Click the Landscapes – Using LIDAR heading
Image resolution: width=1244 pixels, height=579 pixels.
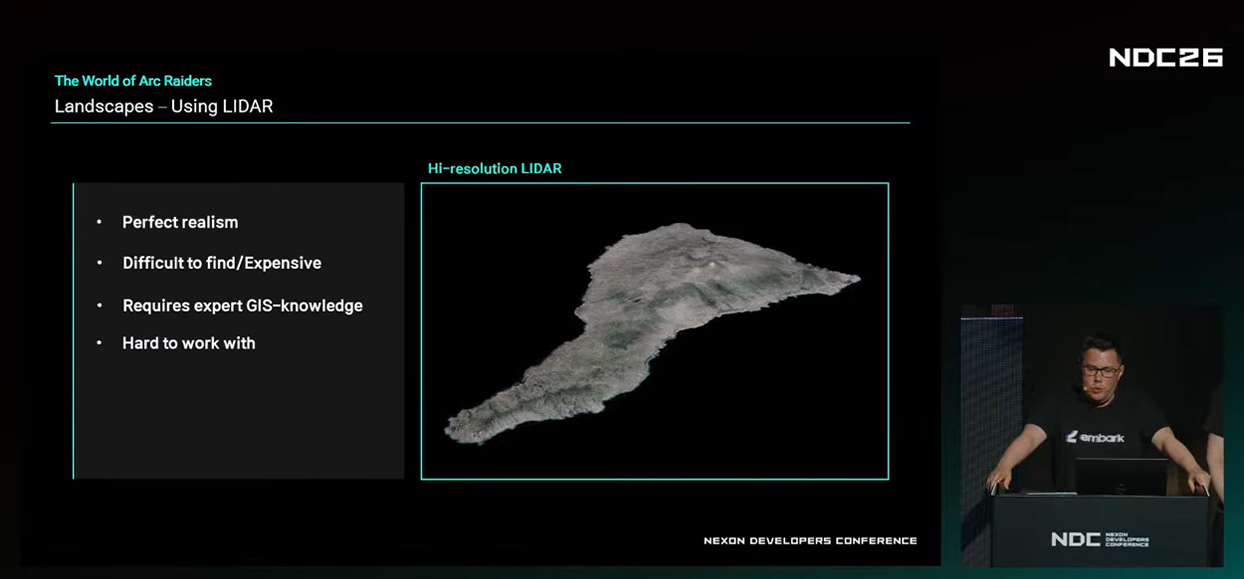click(x=163, y=106)
